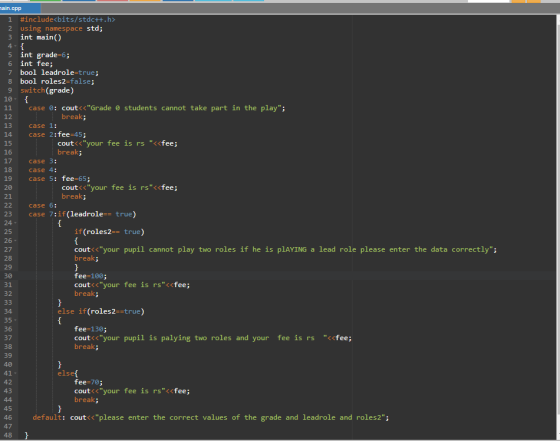
Task: Click the 'using namespace std;' line
Action: 61,29
